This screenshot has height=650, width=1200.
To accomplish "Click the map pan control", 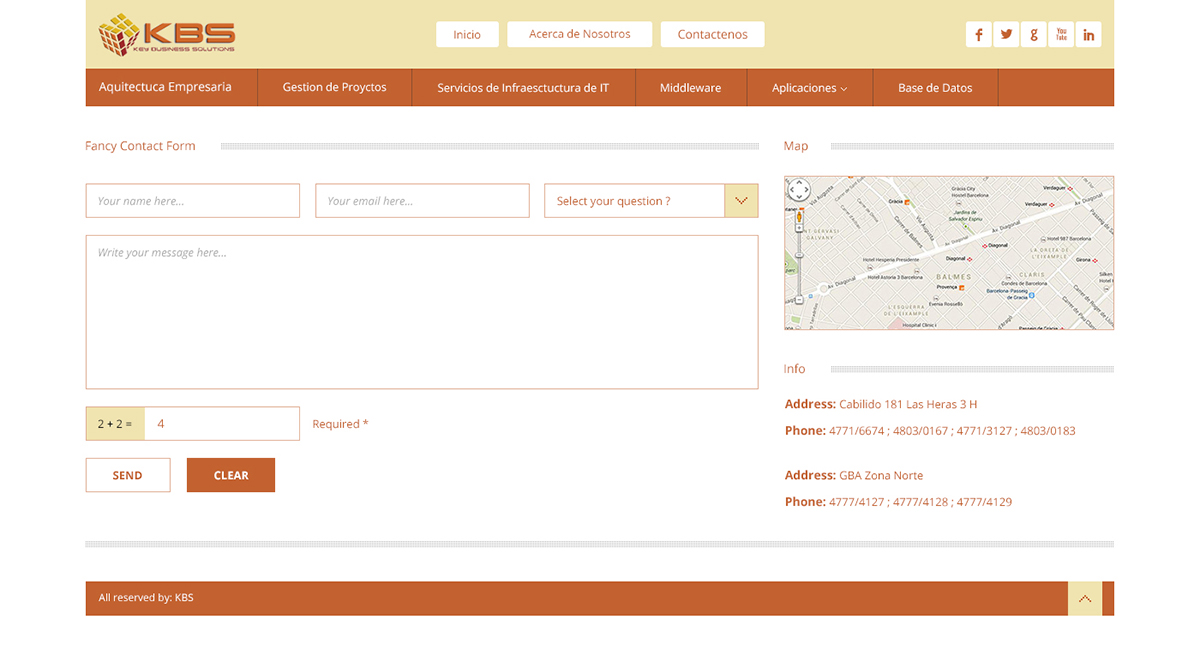I will [798, 190].
